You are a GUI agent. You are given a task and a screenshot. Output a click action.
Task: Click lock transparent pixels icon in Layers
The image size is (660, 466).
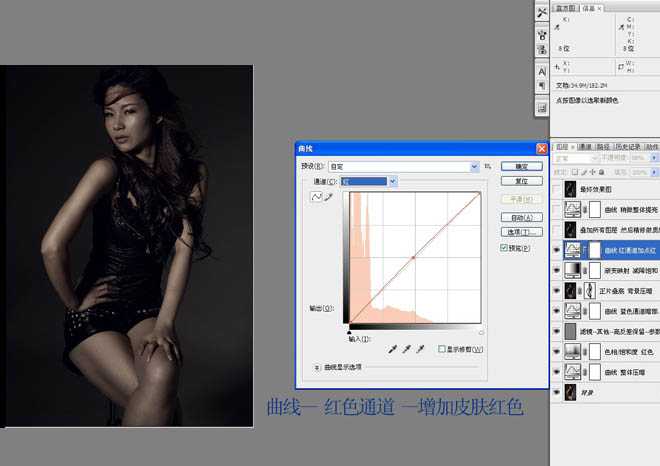pos(575,172)
